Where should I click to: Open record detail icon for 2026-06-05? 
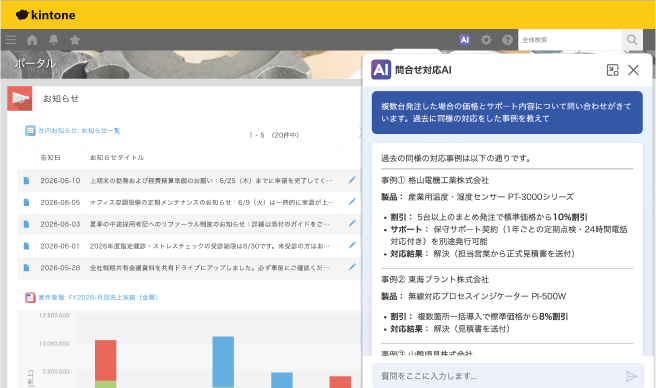(26, 202)
